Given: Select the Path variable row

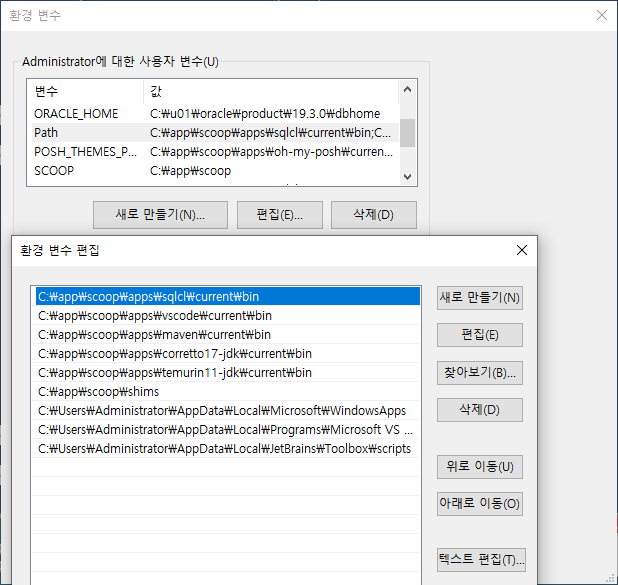Looking at the screenshot, I should (x=215, y=133).
